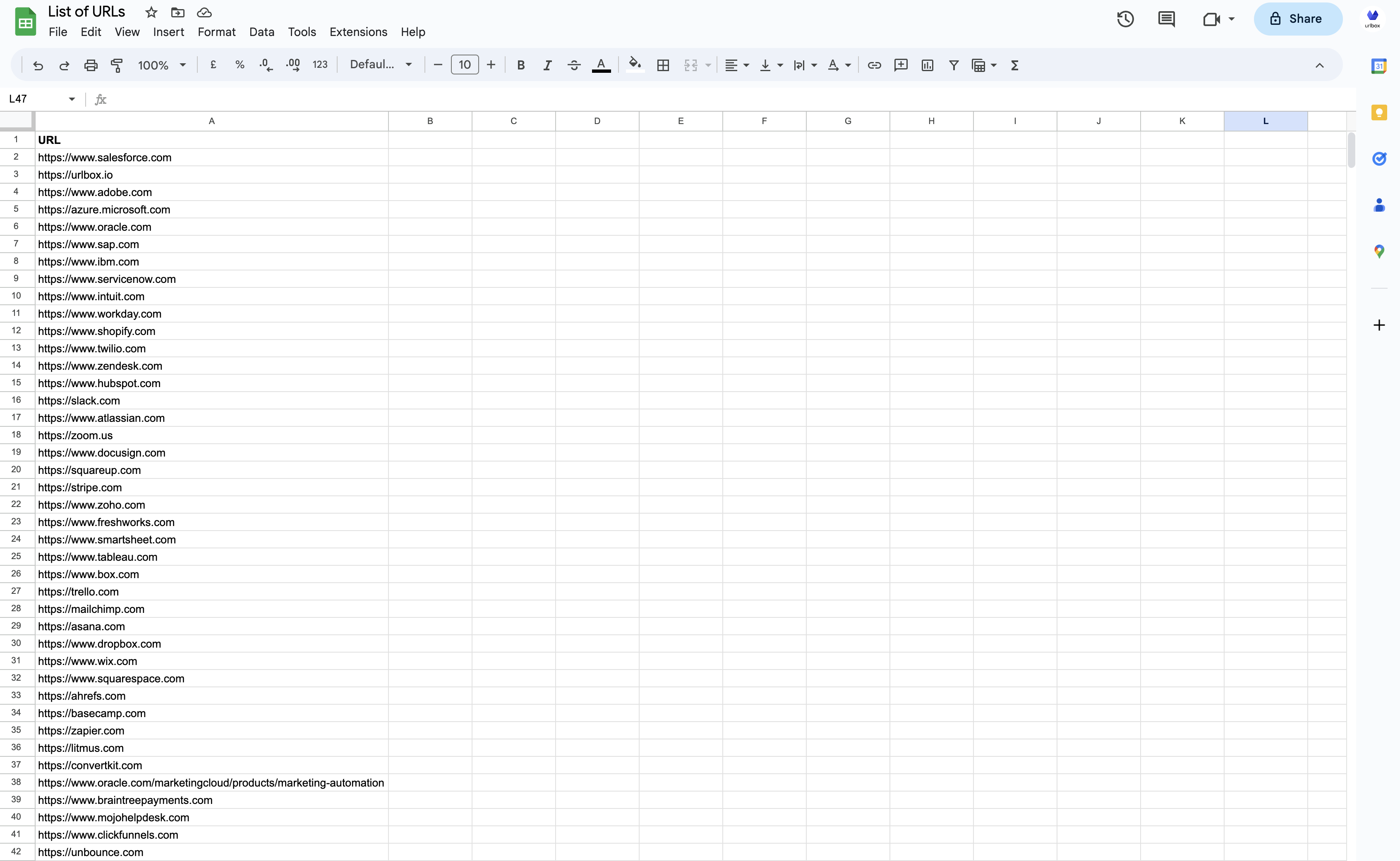Open the Extensions menu
Screen dimensions: 1400x861
(358, 32)
